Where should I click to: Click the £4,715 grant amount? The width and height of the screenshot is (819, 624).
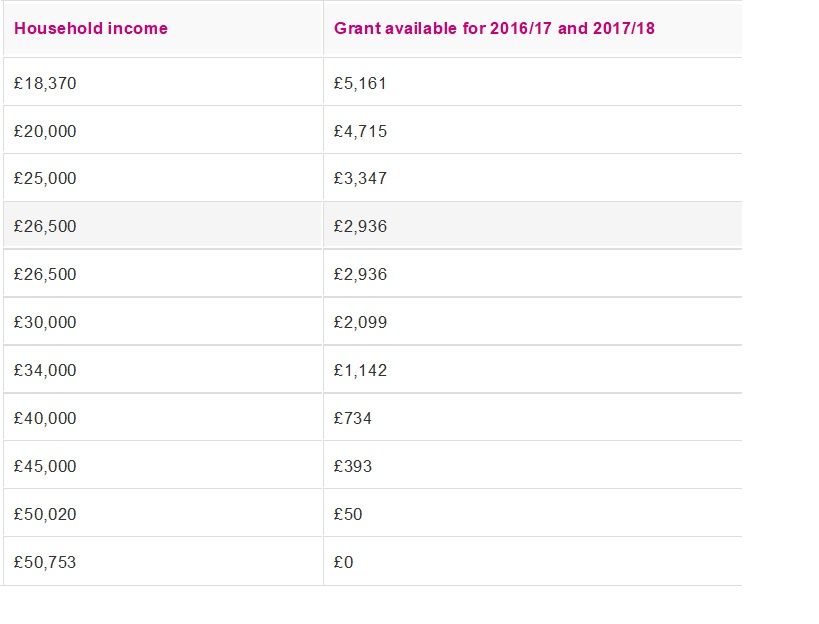tap(360, 131)
